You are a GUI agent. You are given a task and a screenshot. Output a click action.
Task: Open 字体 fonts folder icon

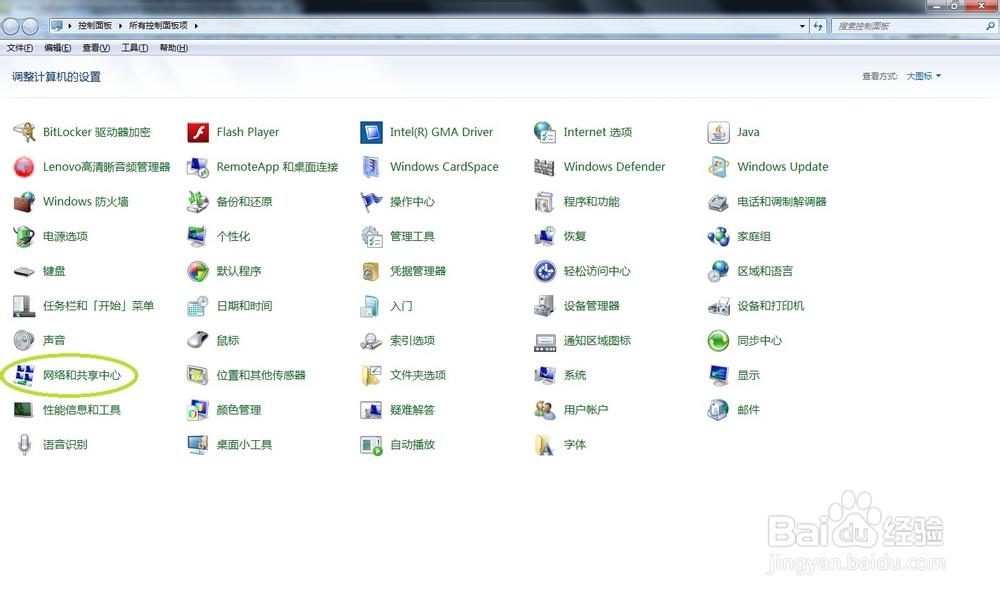click(545, 445)
